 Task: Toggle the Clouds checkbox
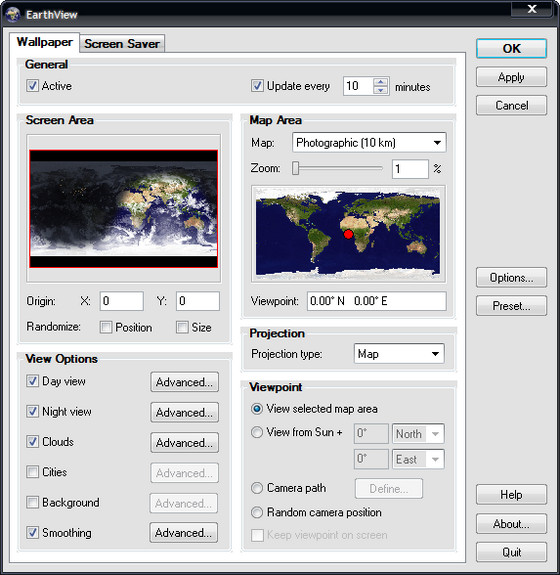[x=32, y=442]
